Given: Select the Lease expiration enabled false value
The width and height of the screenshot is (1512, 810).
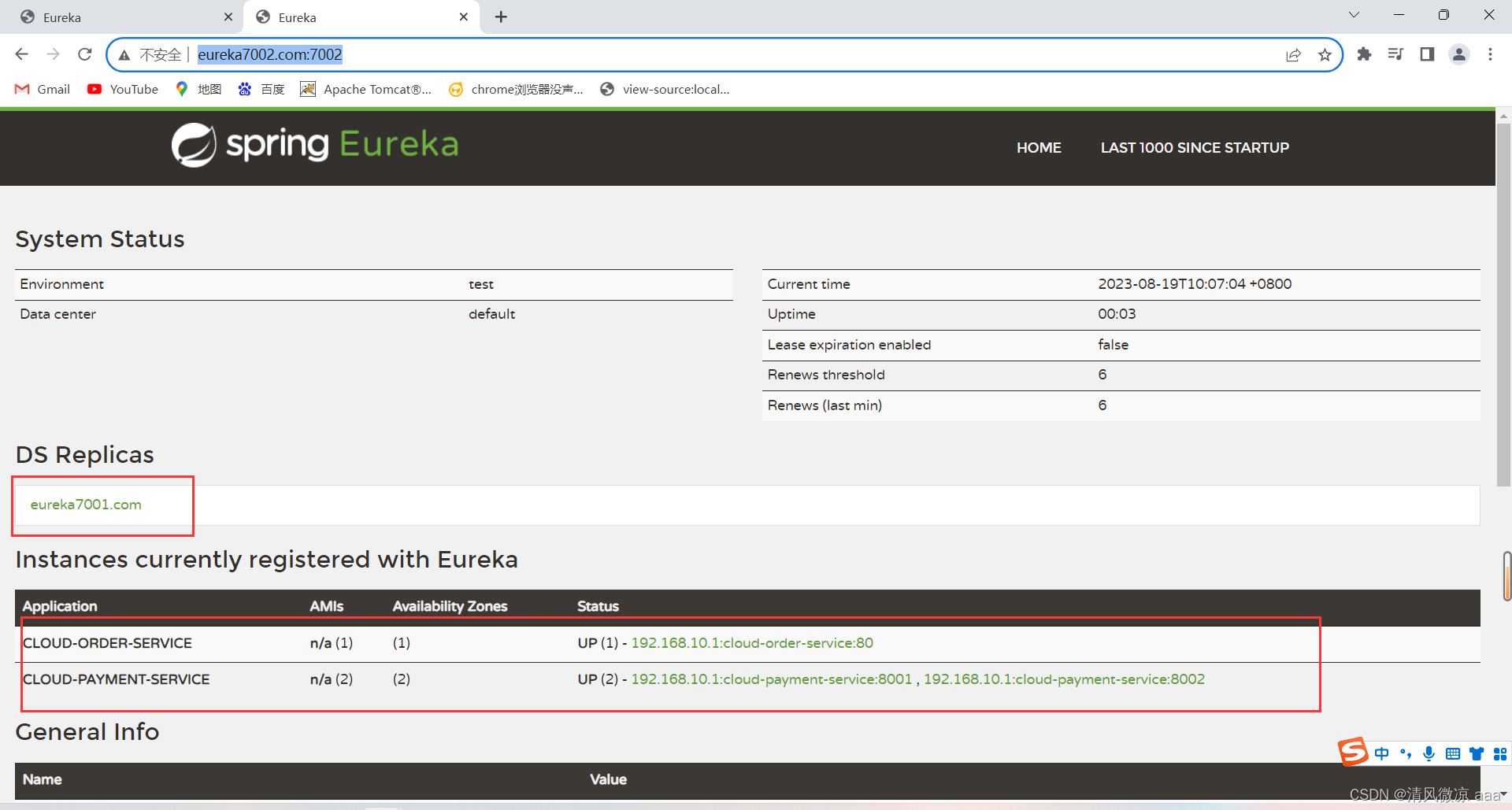Looking at the screenshot, I should pos(1113,345).
